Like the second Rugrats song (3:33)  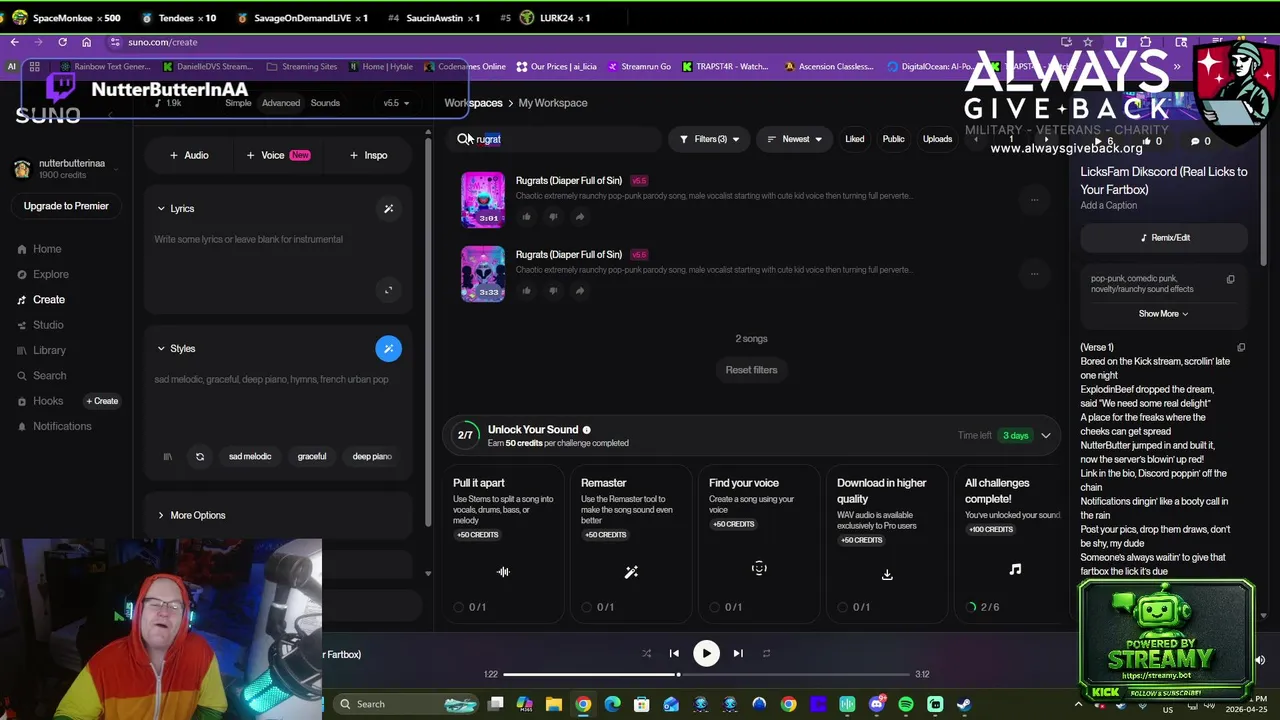pos(526,291)
